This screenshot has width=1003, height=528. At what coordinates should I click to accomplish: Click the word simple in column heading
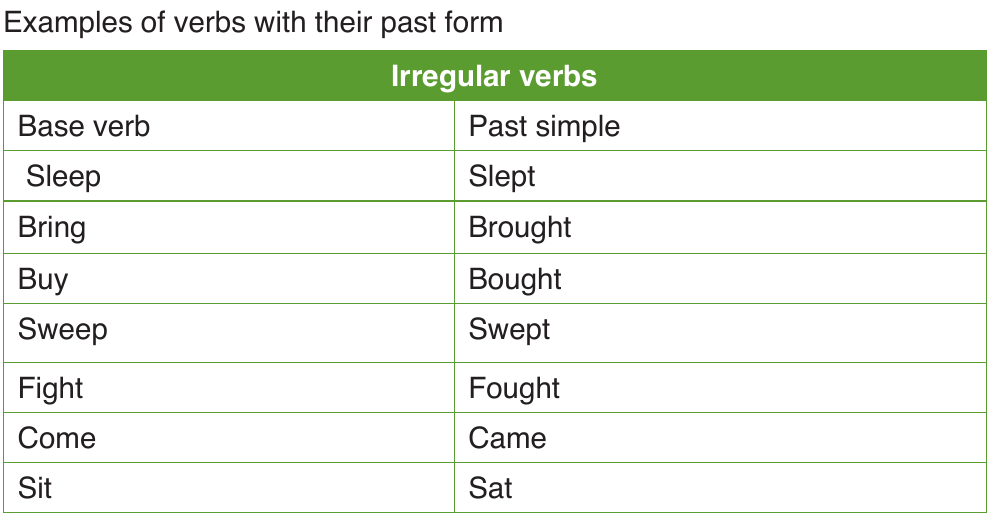(578, 127)
